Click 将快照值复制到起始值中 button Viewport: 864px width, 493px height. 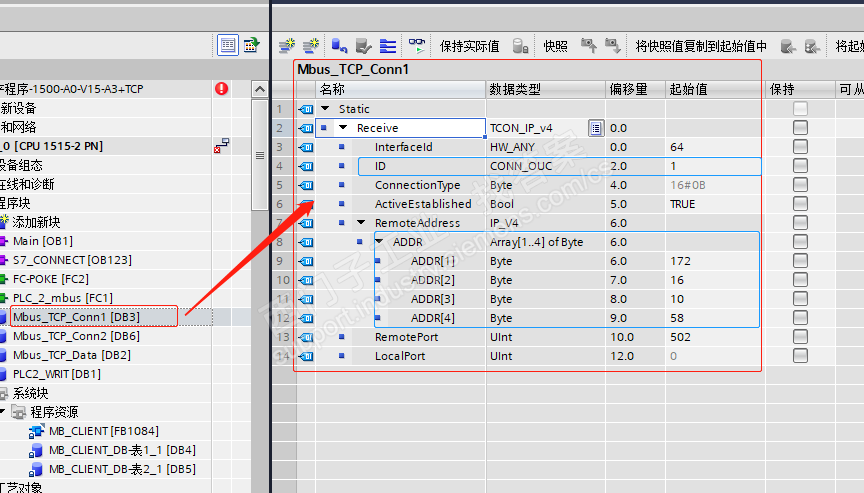pyautogui.click(x=701, y=46)
